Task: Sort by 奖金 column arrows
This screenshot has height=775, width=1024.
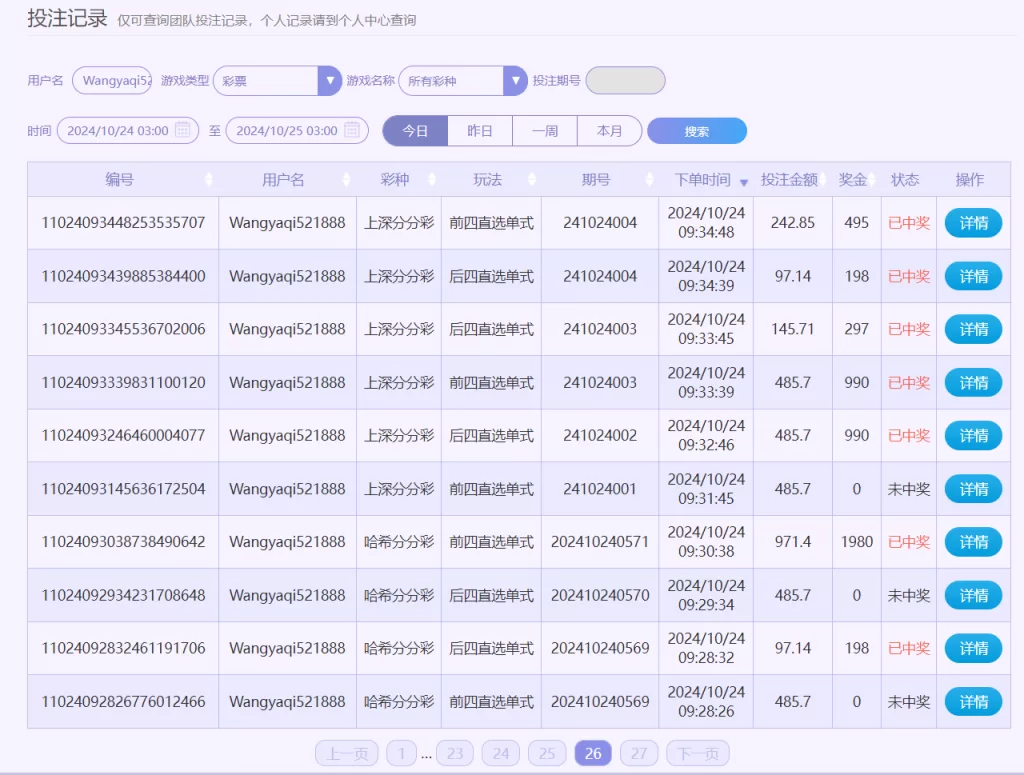Action: [x=872, y=180]
